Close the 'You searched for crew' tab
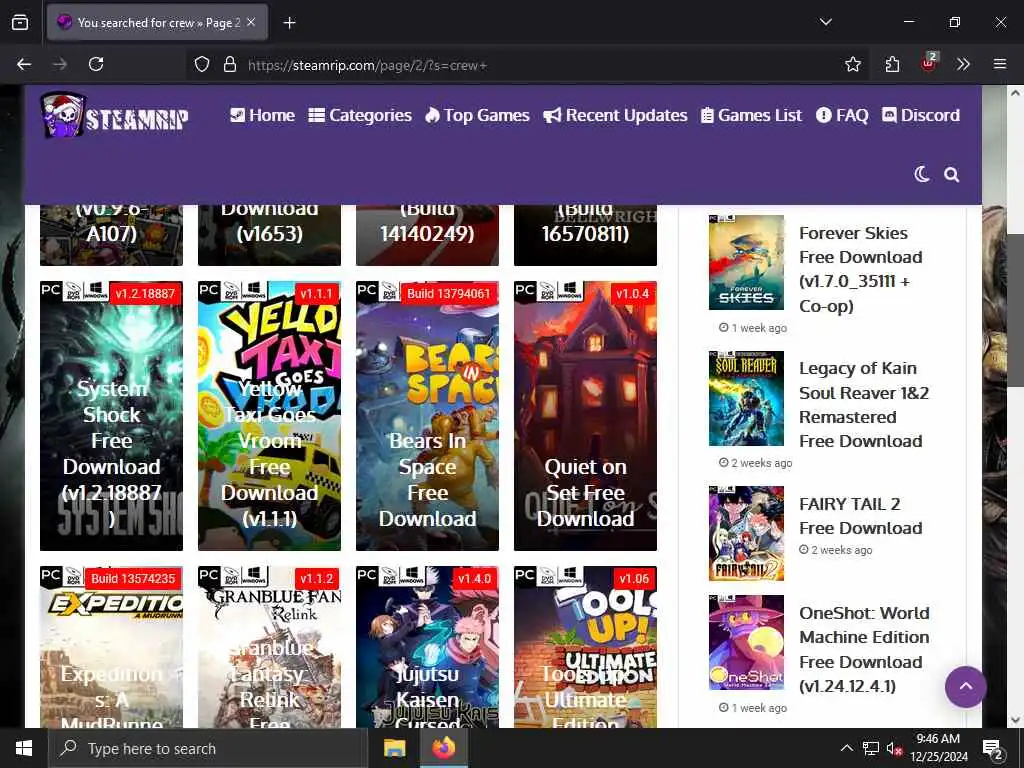The width and height of the screenshot is (1024, 768). coord(251,22)
